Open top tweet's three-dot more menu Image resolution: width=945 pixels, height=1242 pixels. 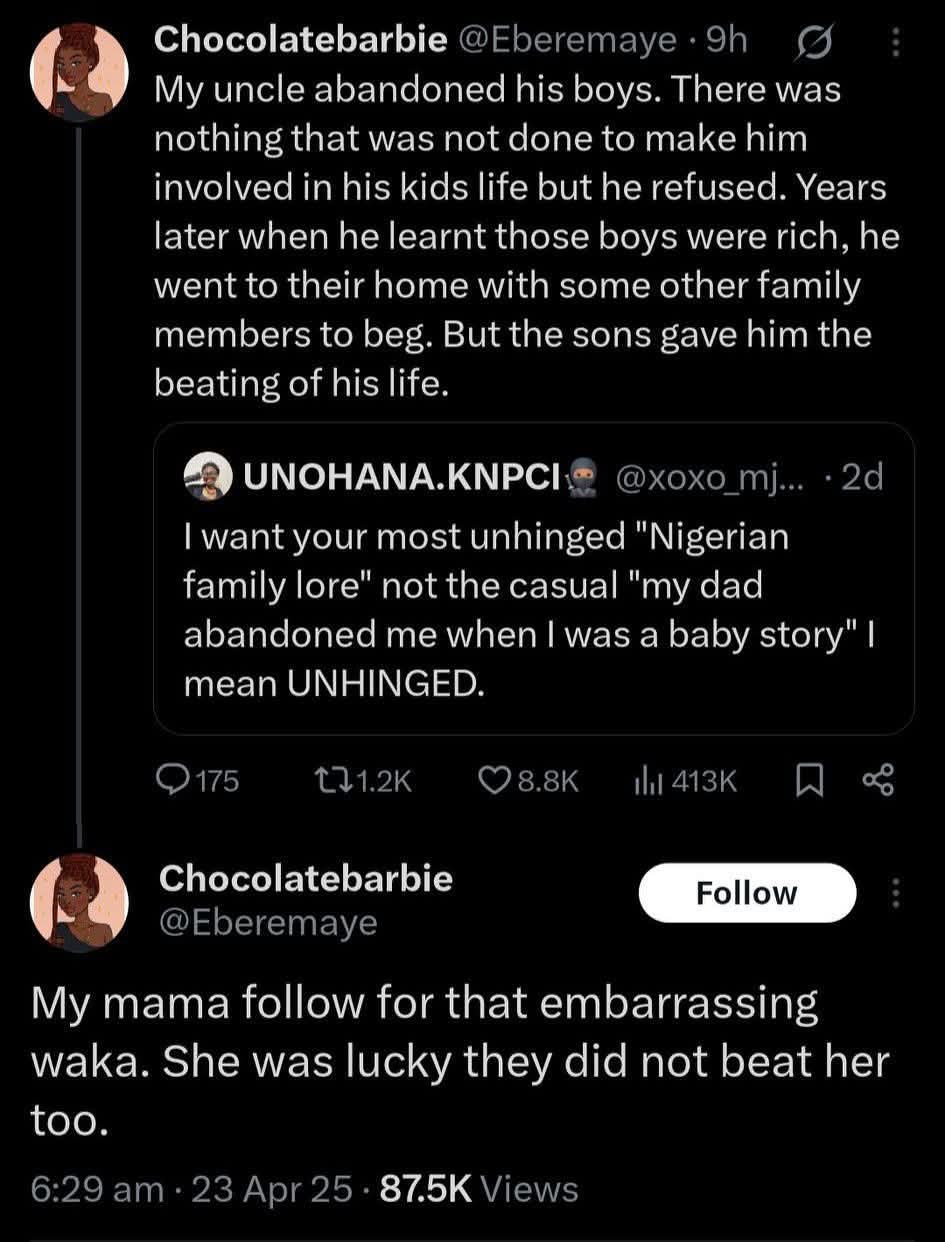pyautogui.click(x=895, y=41)
